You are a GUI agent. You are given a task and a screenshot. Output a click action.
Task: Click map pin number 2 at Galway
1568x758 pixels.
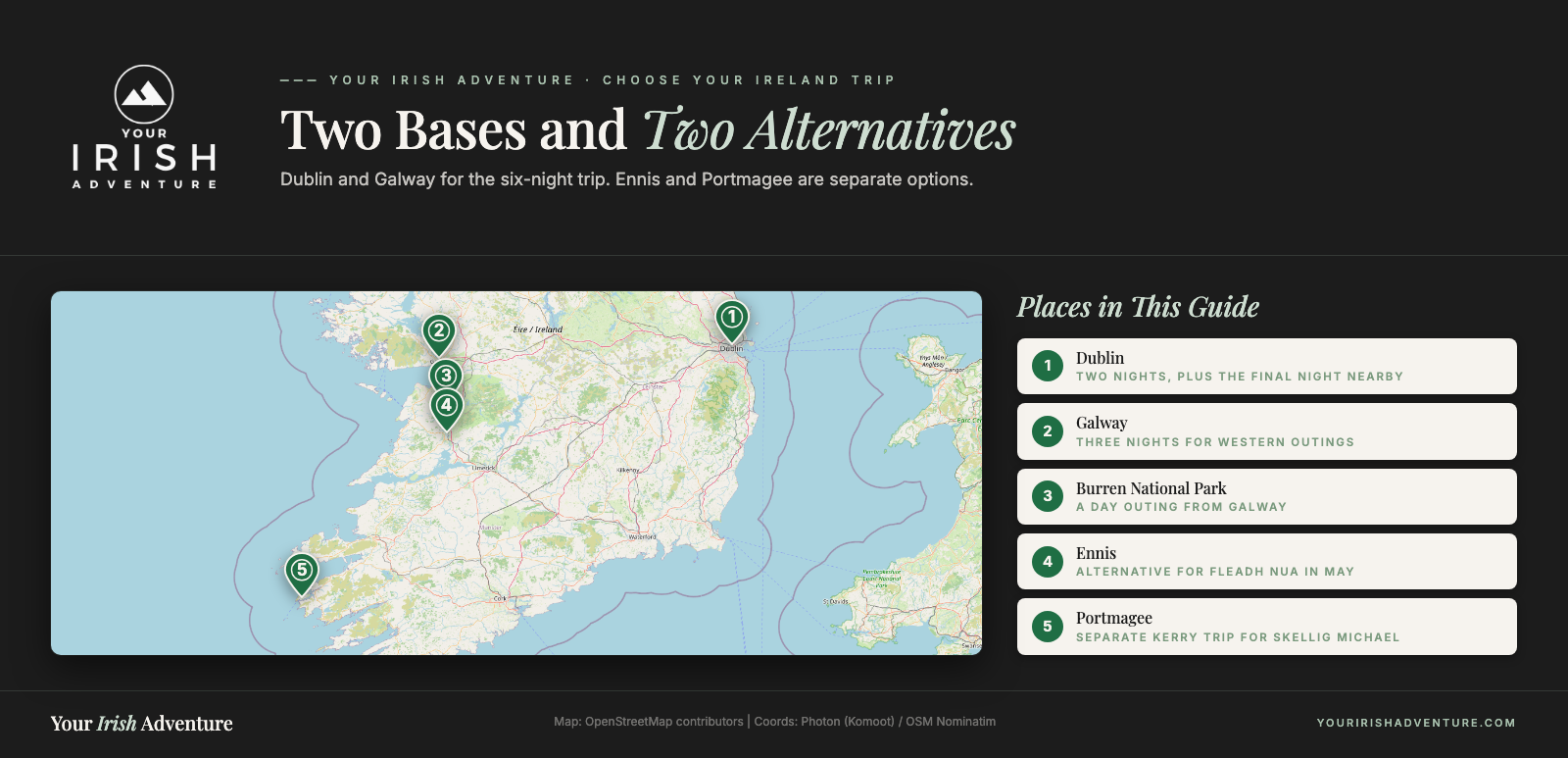[439, 334]
